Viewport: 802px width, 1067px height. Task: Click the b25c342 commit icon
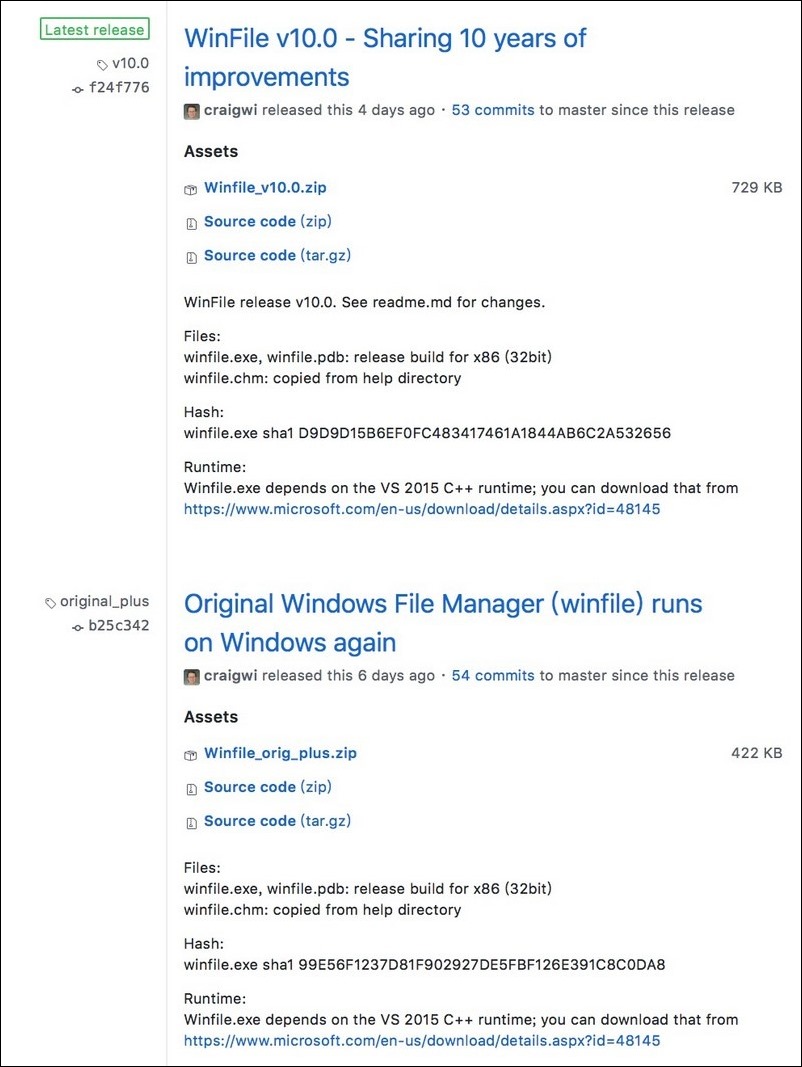coord(78,627)
